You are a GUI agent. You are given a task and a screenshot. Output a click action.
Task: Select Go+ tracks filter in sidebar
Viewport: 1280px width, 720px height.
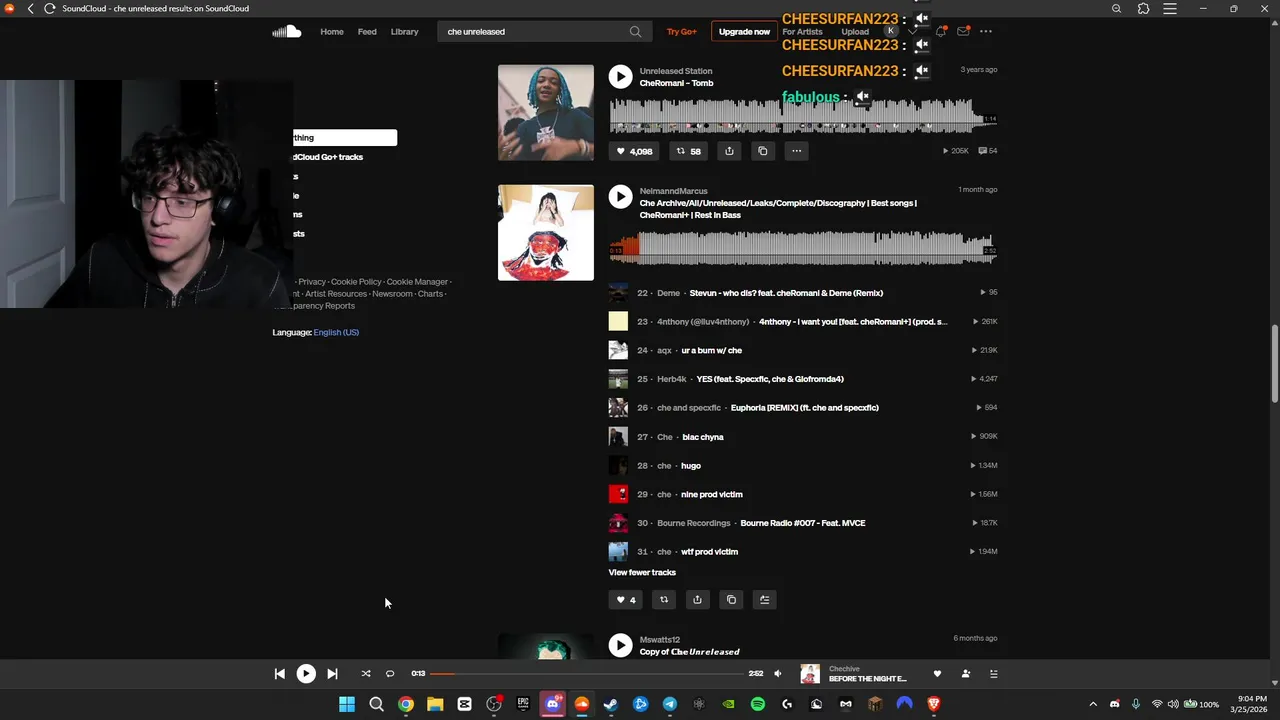pyautogui.click(x=330, y=157)
